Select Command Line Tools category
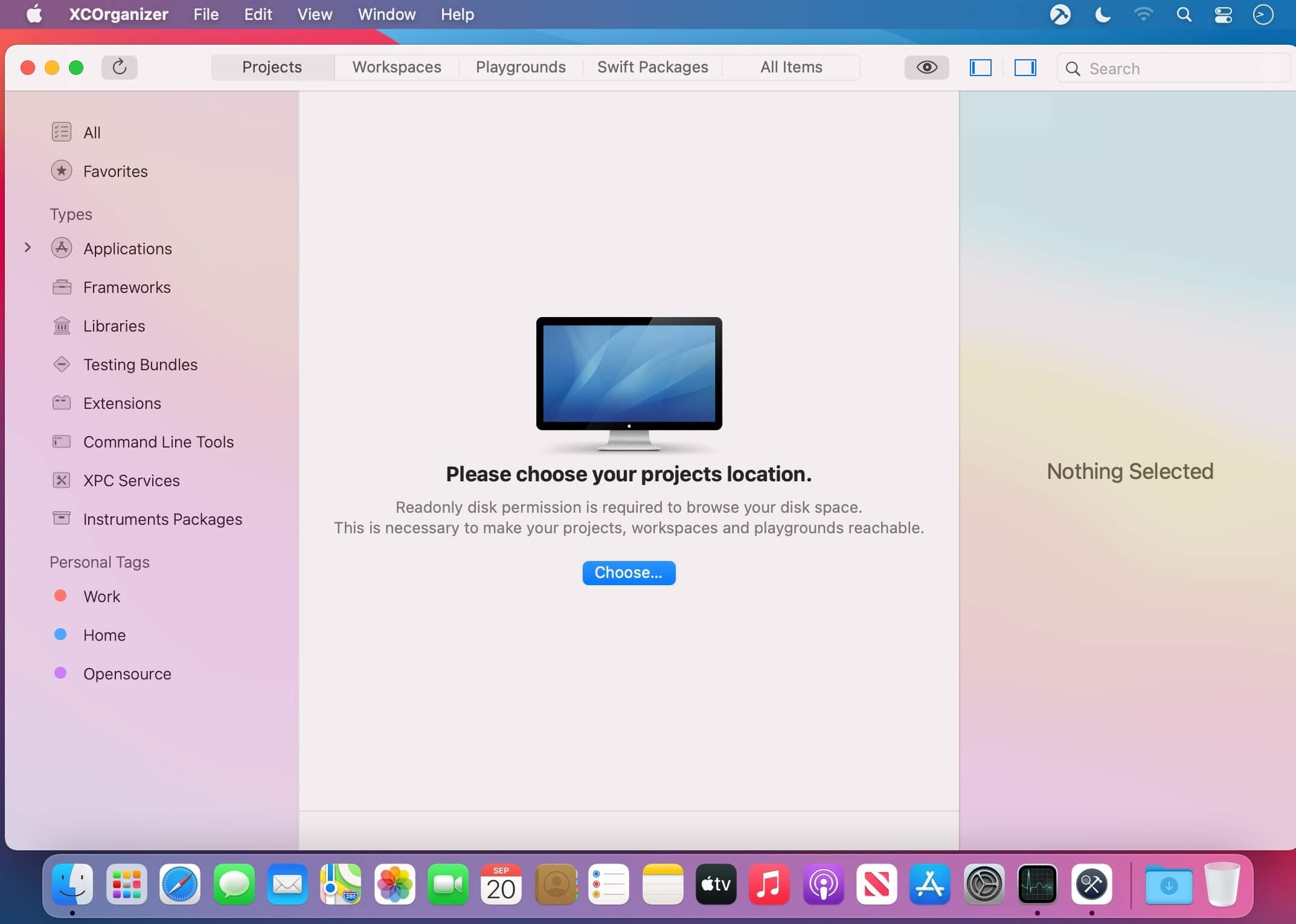 point(158,442)
